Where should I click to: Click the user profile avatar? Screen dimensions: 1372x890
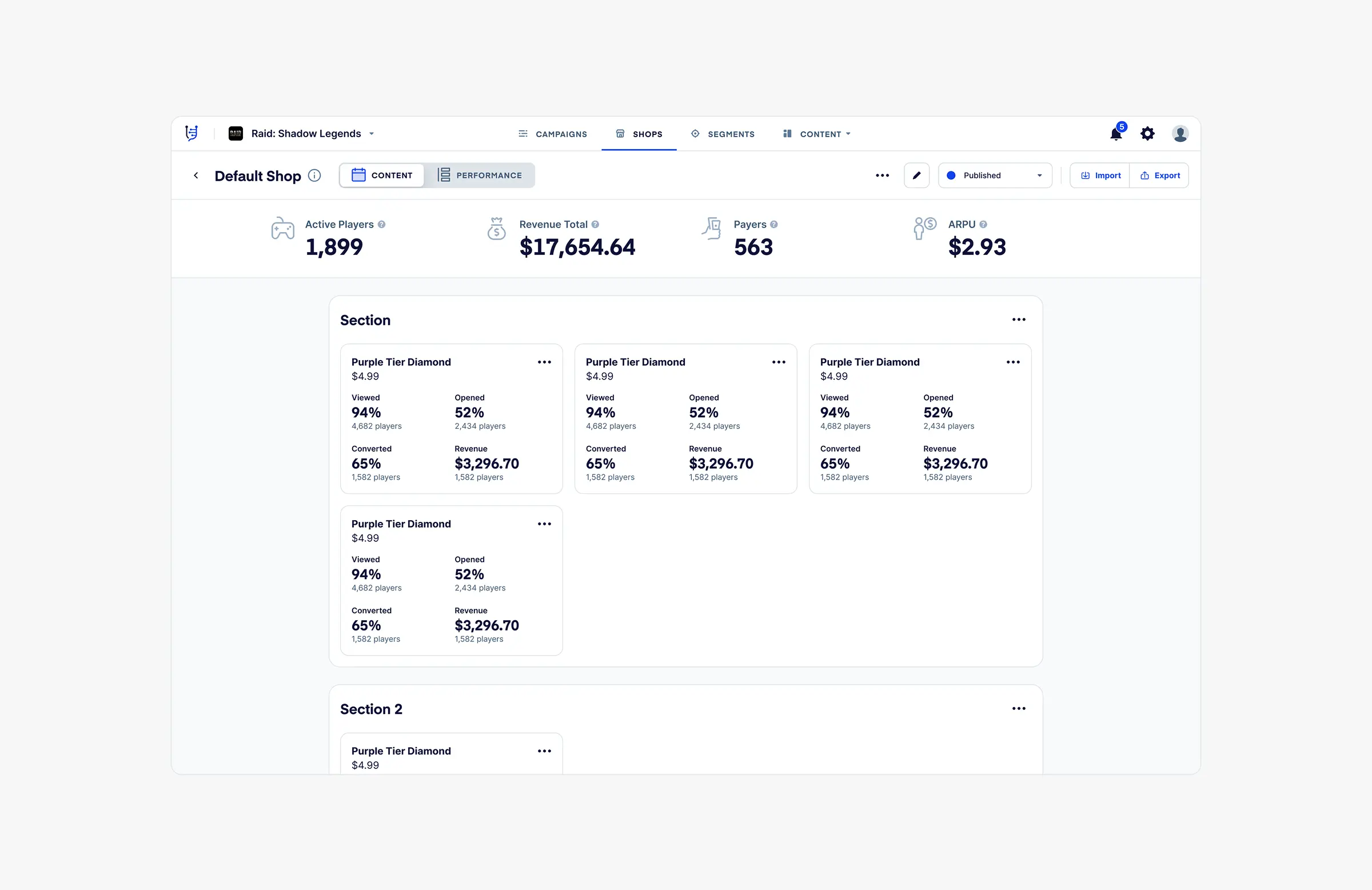[1179, 134]
